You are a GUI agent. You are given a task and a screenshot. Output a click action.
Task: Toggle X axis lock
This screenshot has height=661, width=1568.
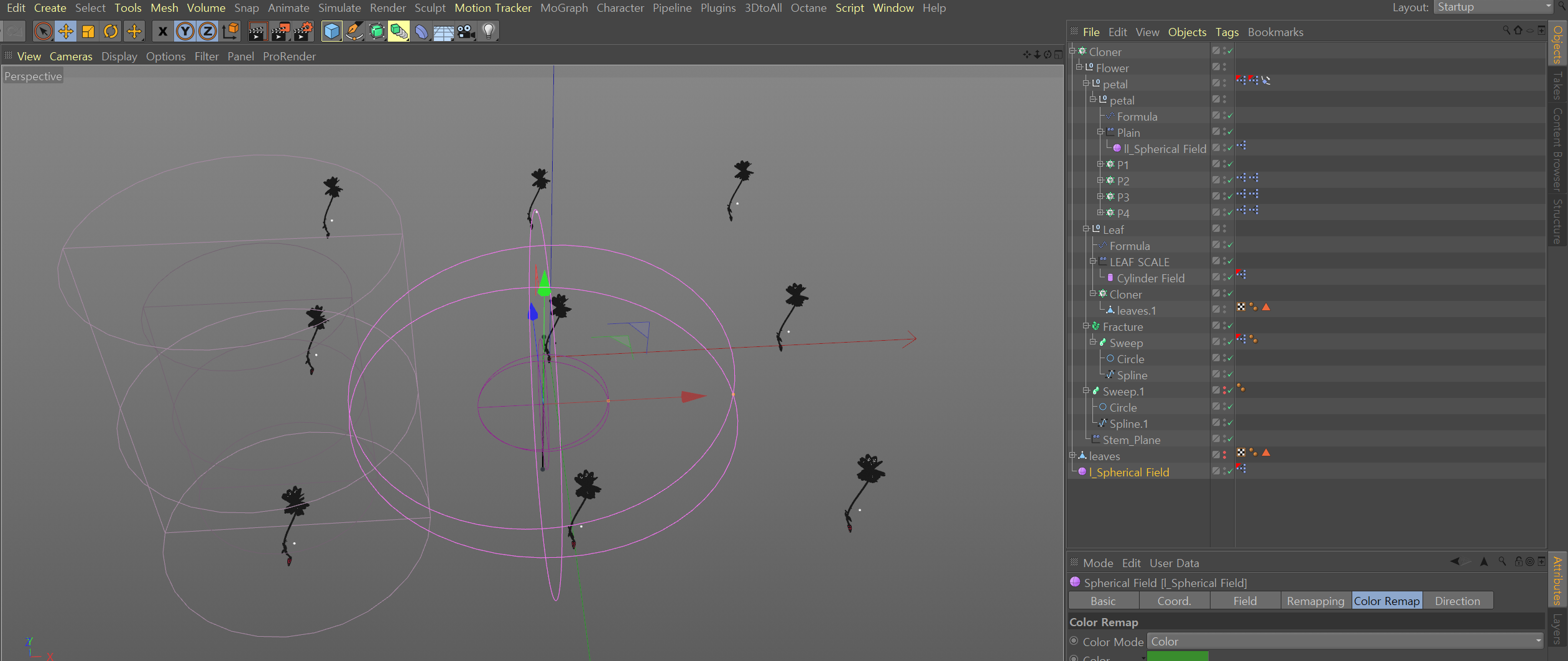(x=162, y=31)
